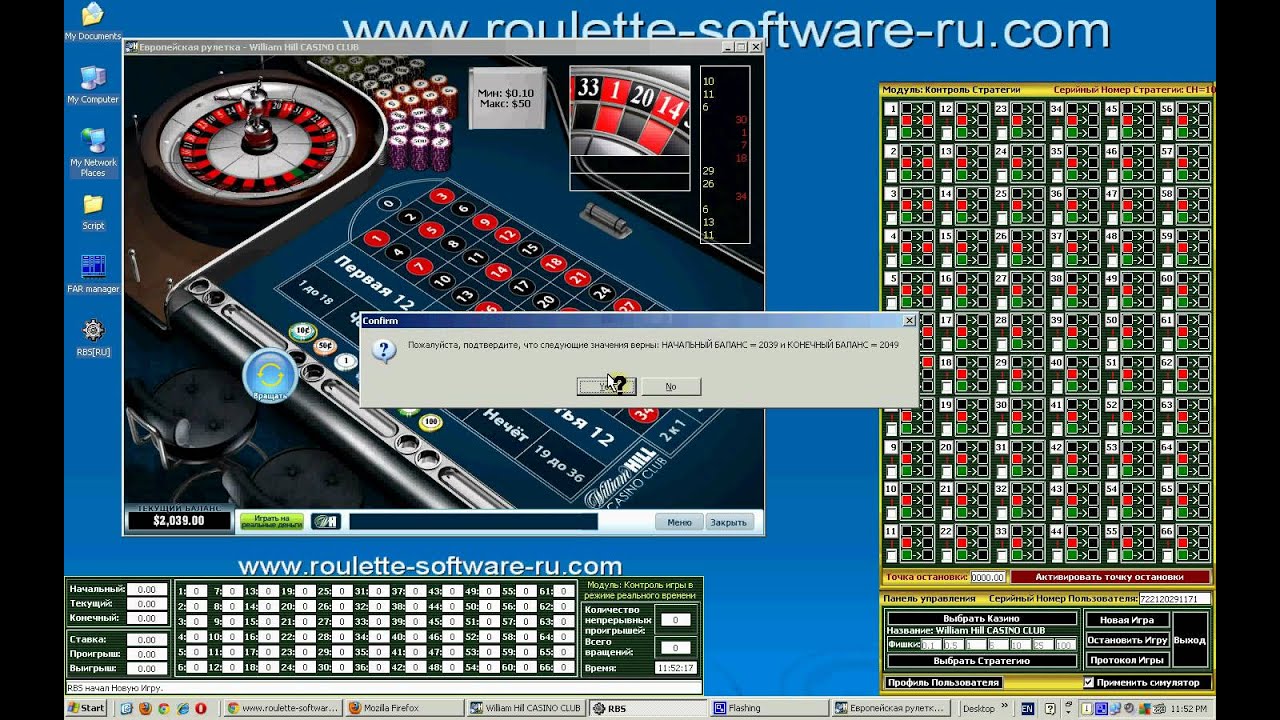Open the Start menu
This screenshot has width=1280, height=720.
(x=86, y=708)
